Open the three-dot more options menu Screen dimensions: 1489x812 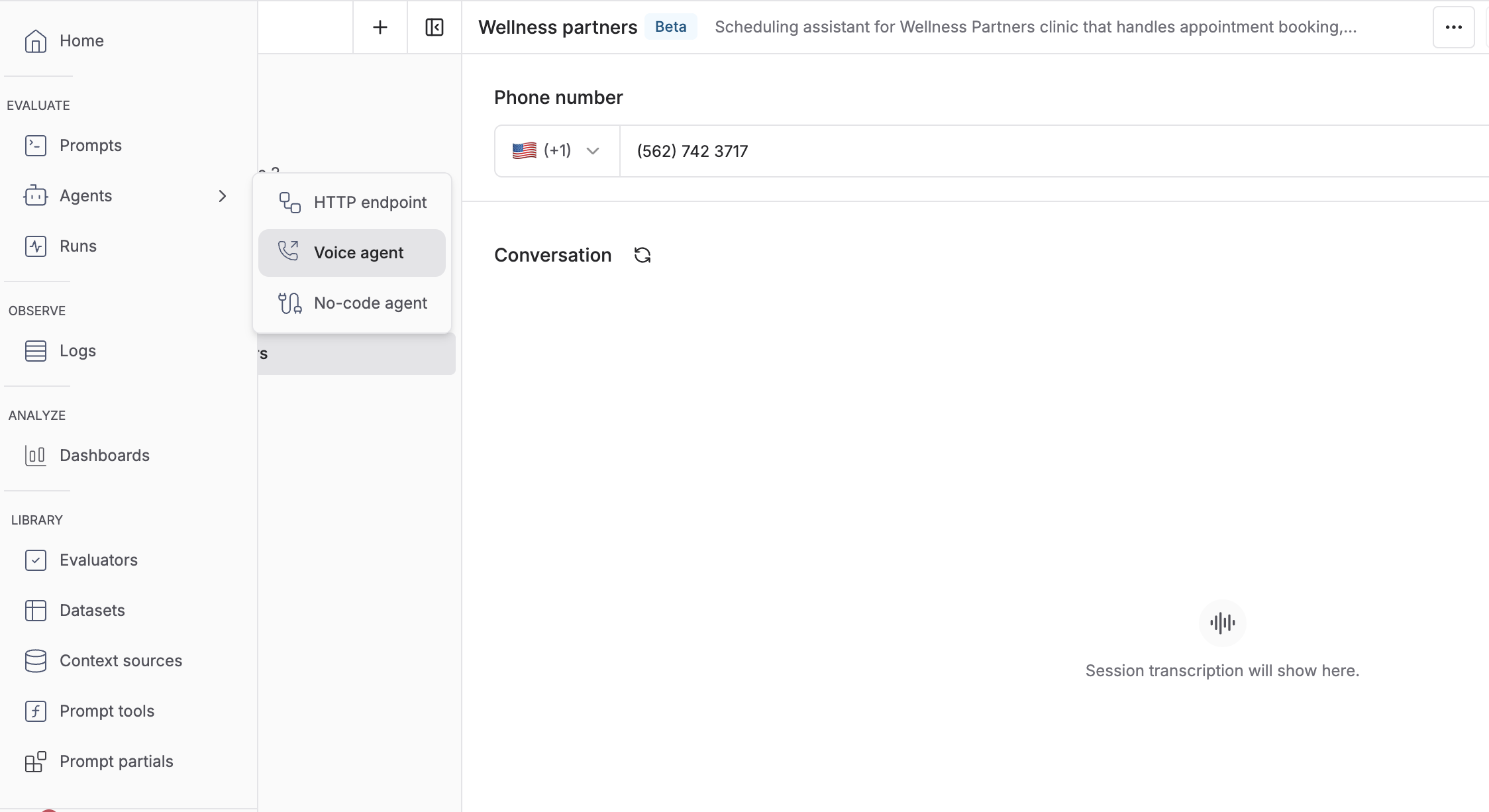click(x=1453, y=27)
